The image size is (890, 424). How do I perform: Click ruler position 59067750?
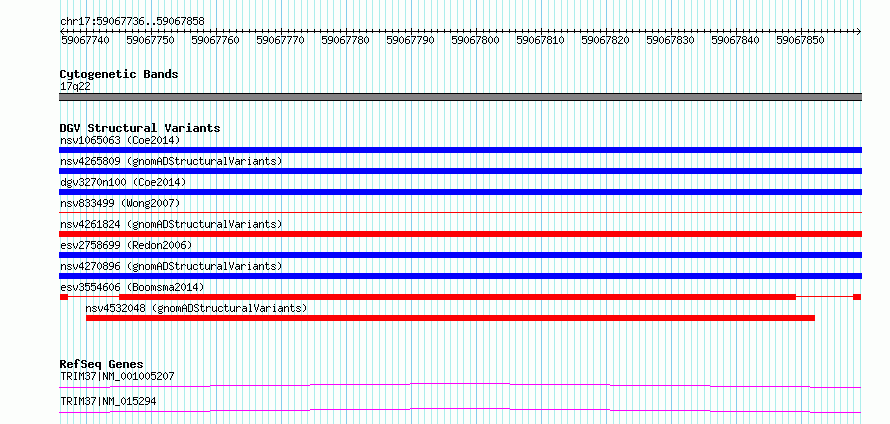click(x=150, y=40)
